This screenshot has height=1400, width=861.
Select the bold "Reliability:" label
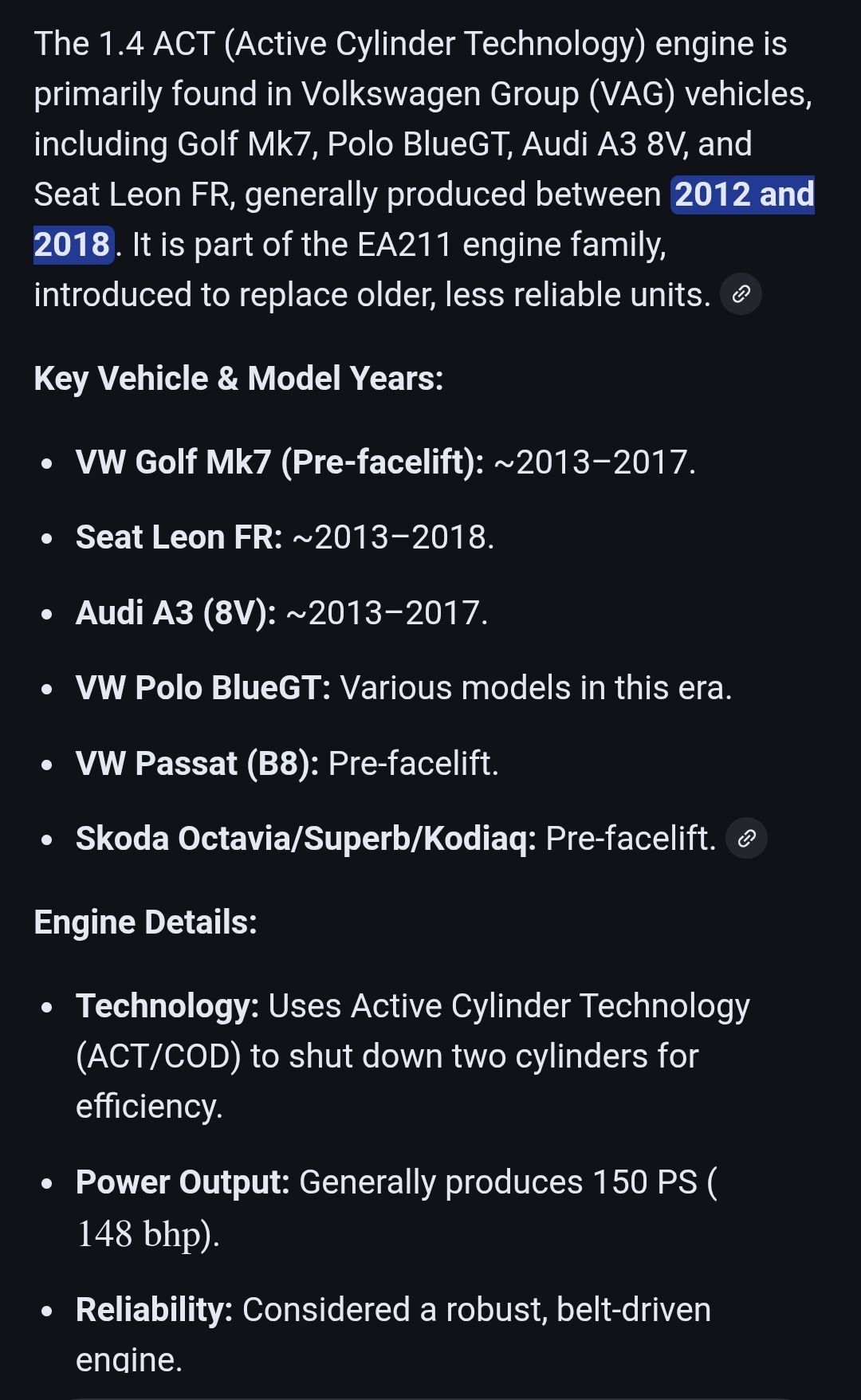pyautogui.click(x=154, y=1309)
